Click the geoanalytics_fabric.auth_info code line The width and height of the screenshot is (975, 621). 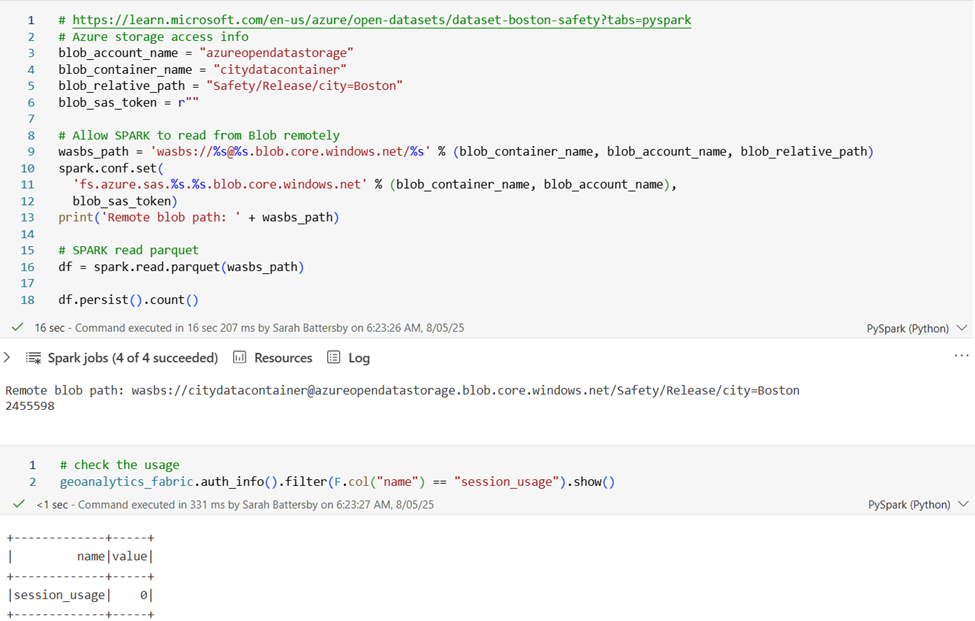point(336,481)
